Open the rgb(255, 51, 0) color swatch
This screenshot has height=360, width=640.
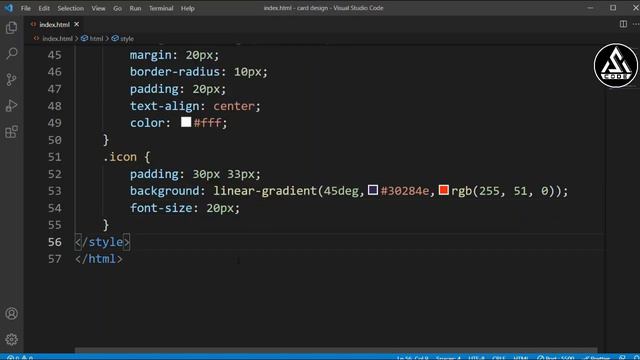tap(444, 190)
